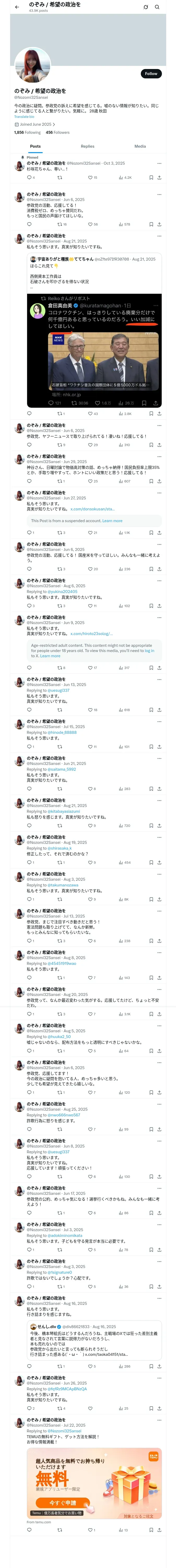Open the Media tab

pos(140,146)
